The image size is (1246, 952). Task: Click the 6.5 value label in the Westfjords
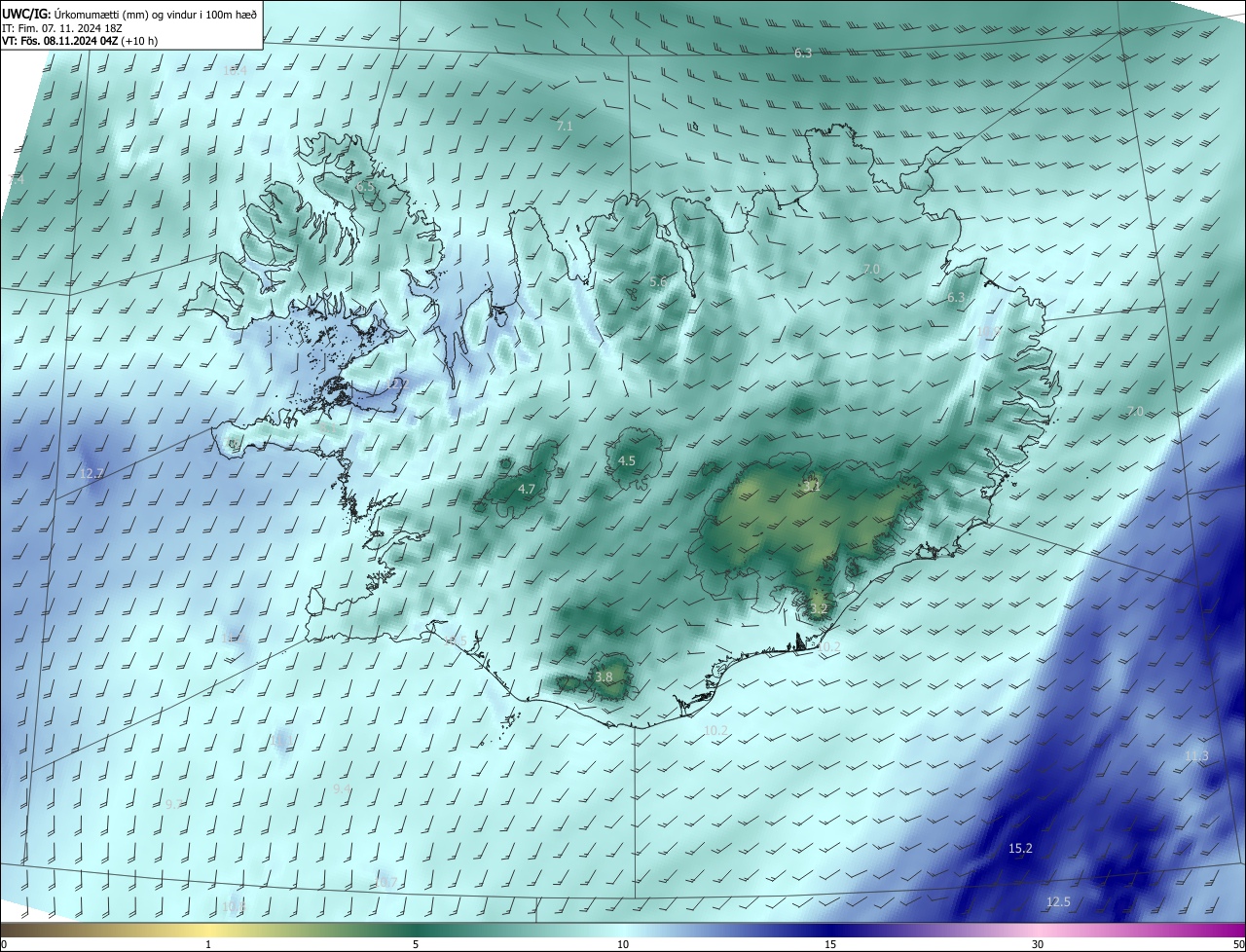[365, 186]
